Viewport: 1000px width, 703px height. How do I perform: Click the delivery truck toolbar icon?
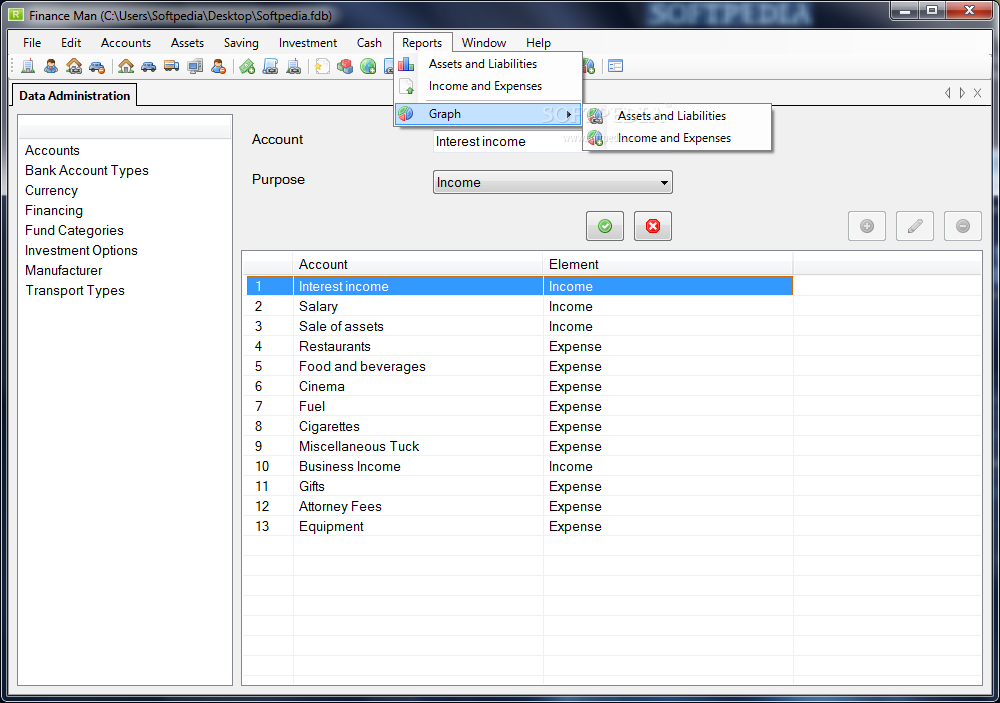(x=172, y=66)
